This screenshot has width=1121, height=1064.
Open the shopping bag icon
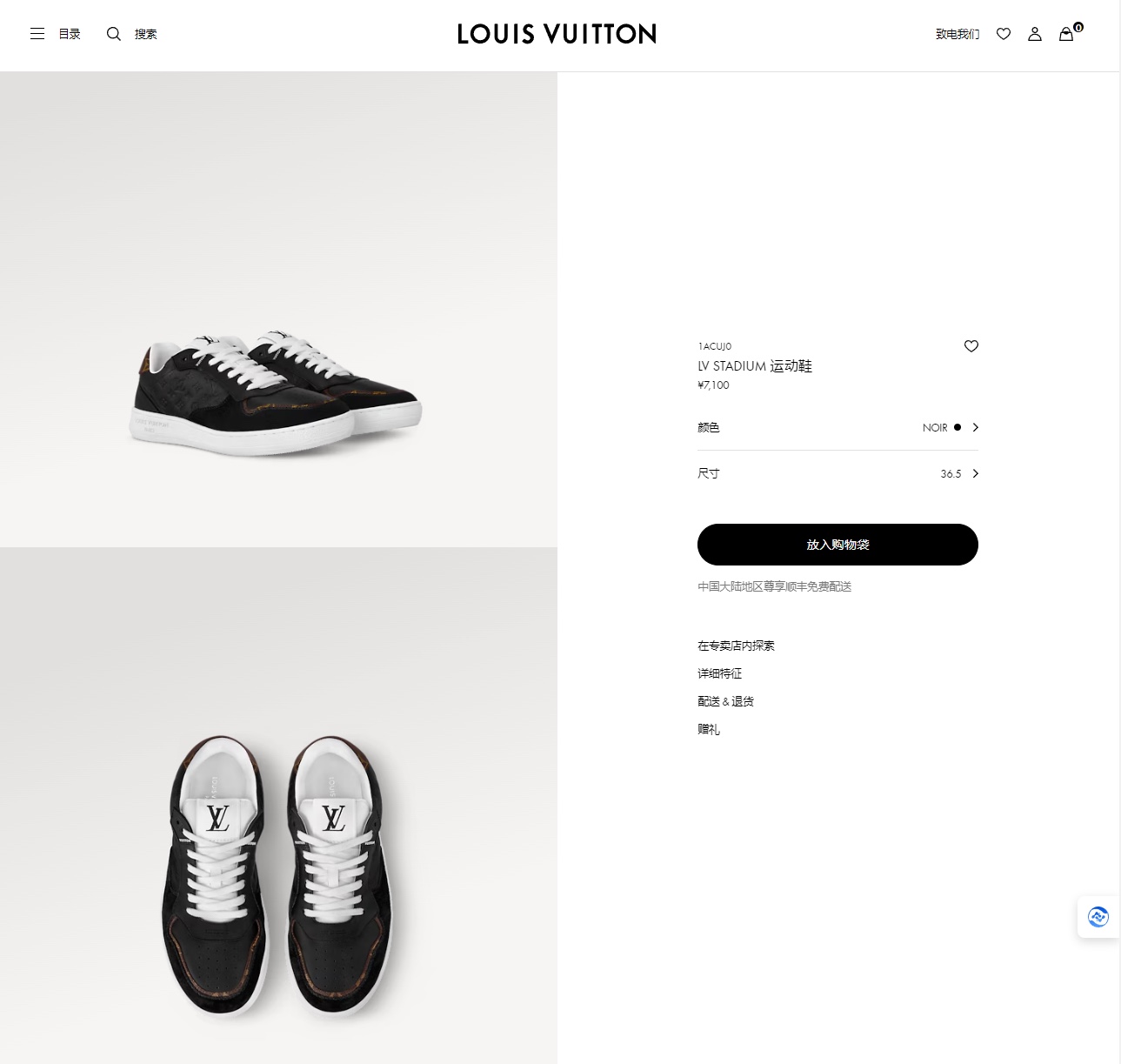click(x=1066, y=34)
